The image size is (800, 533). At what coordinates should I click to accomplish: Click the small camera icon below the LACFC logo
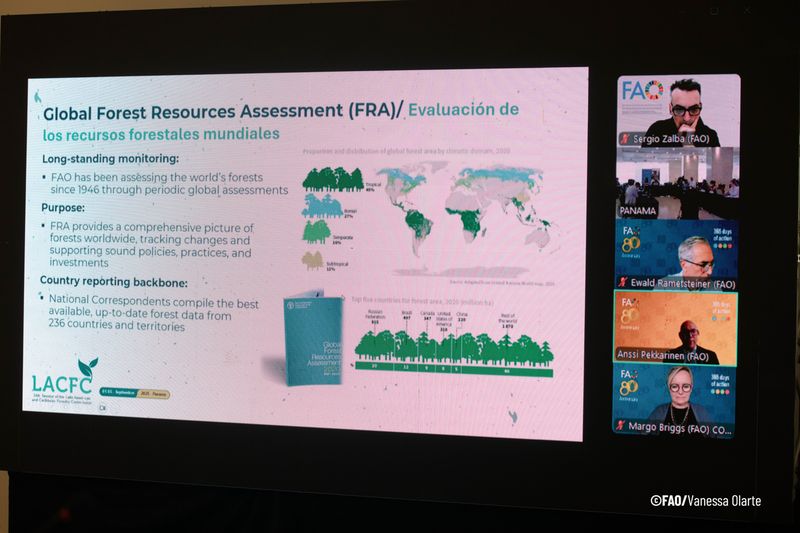(x=103, y=408)
